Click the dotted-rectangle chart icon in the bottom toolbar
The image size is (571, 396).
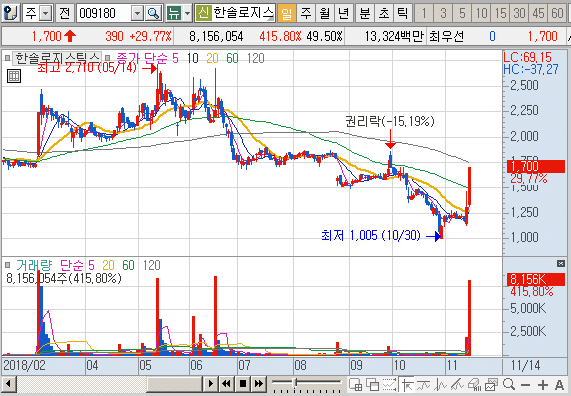(x=389, y=384)
